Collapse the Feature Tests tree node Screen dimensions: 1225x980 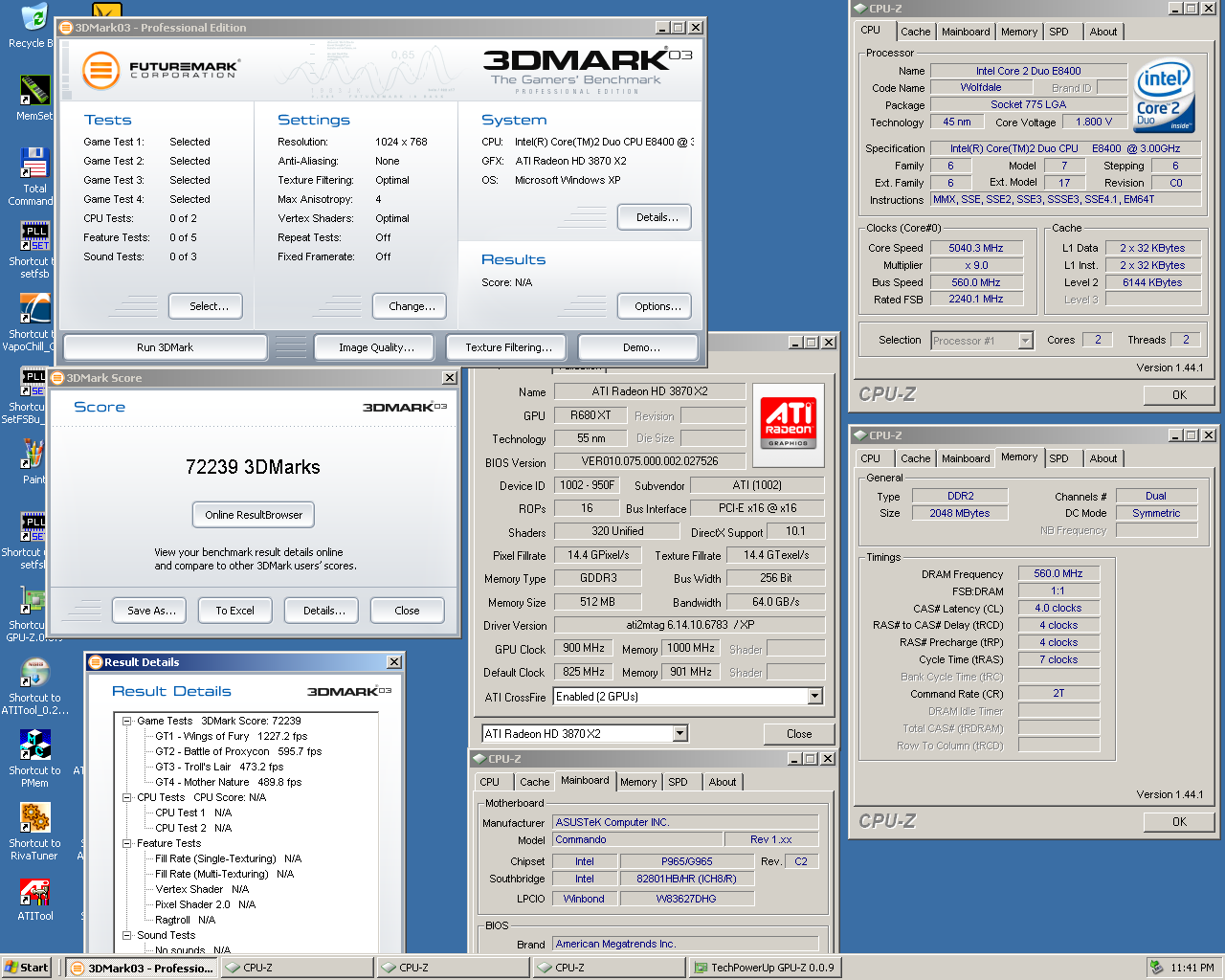click(126, 843)
